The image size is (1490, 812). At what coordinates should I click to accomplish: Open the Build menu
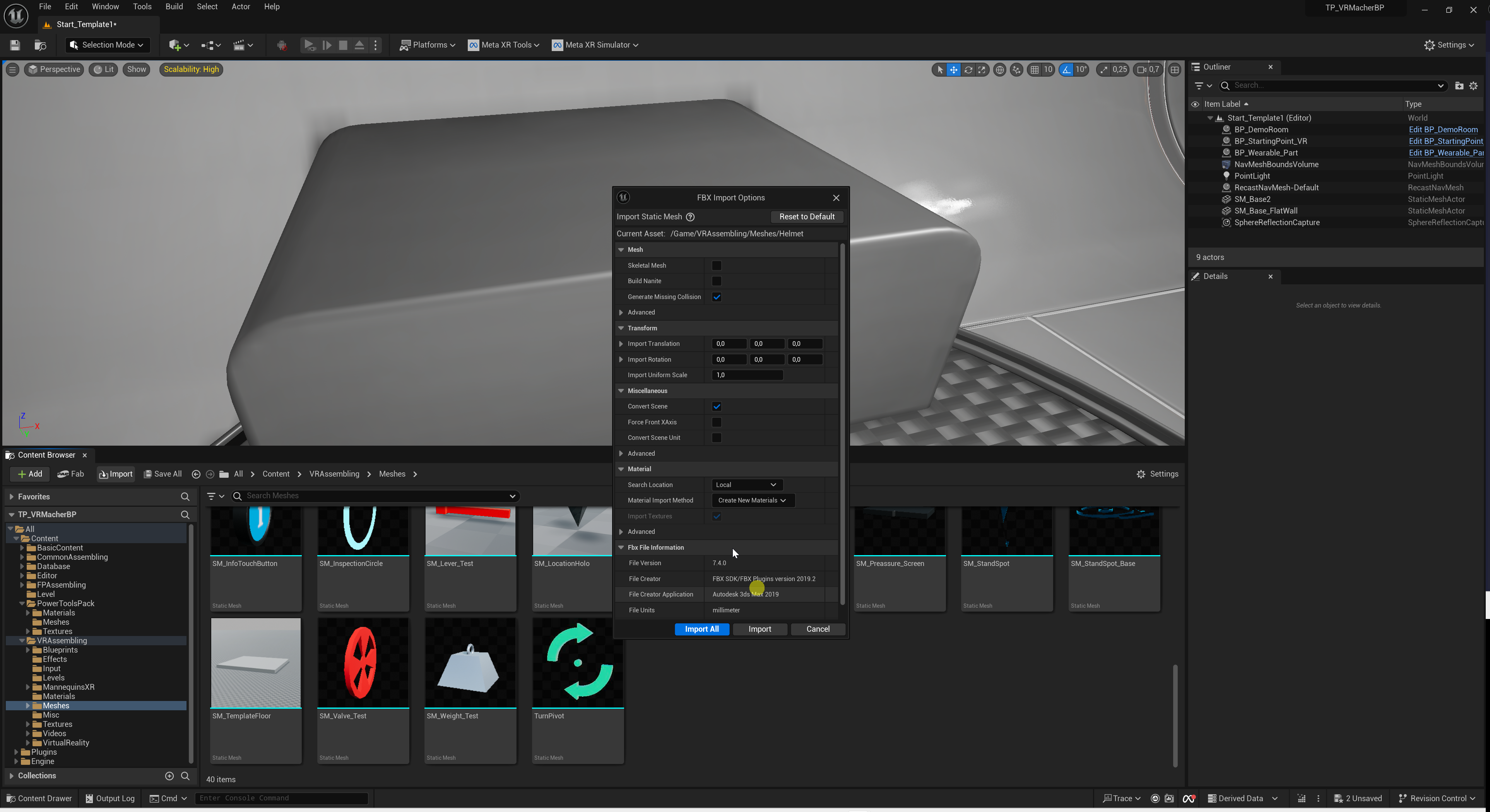[x=173, y=7]
